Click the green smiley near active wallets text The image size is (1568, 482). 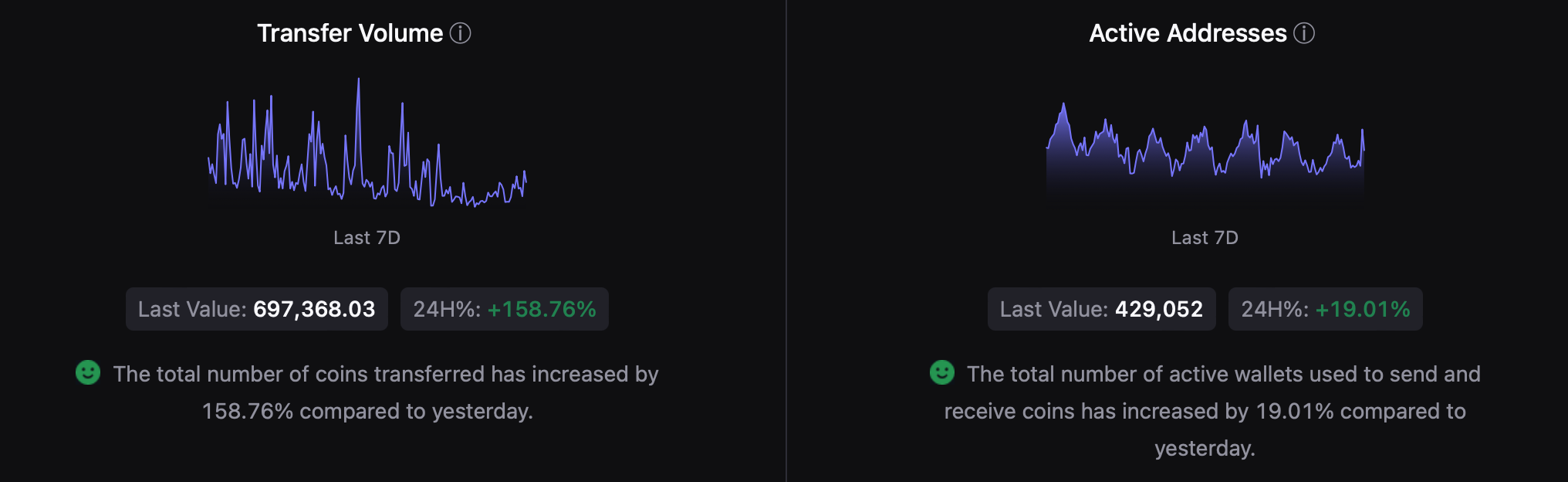pos(941,372)
